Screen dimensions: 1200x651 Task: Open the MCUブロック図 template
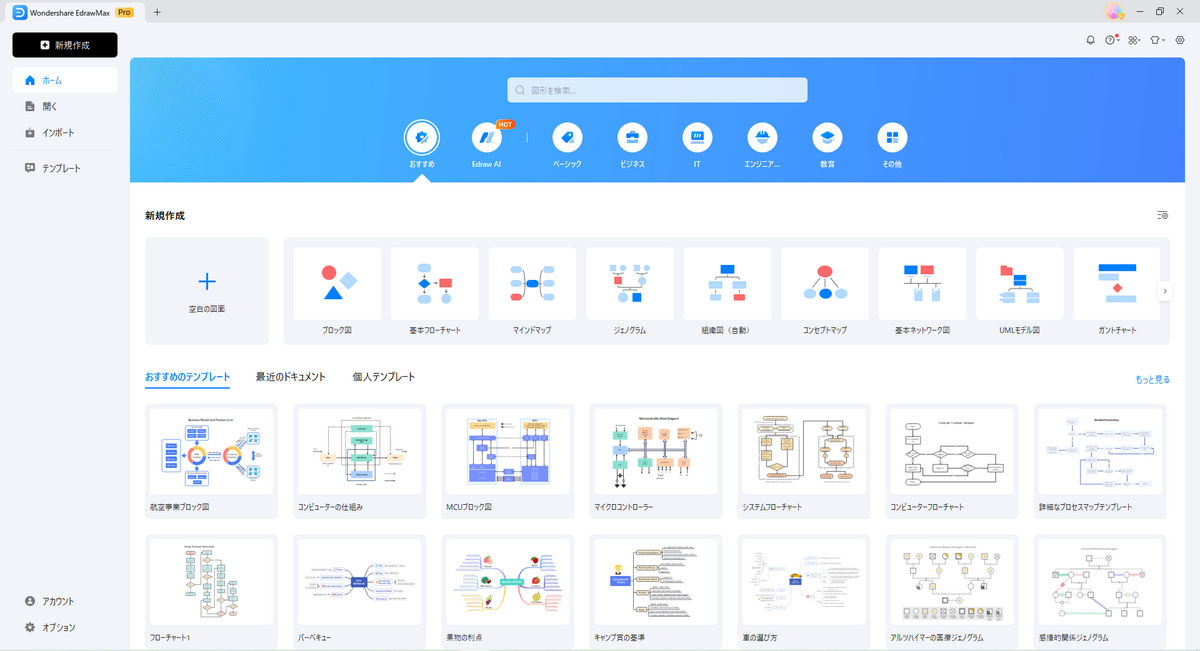tap(507, 461)
